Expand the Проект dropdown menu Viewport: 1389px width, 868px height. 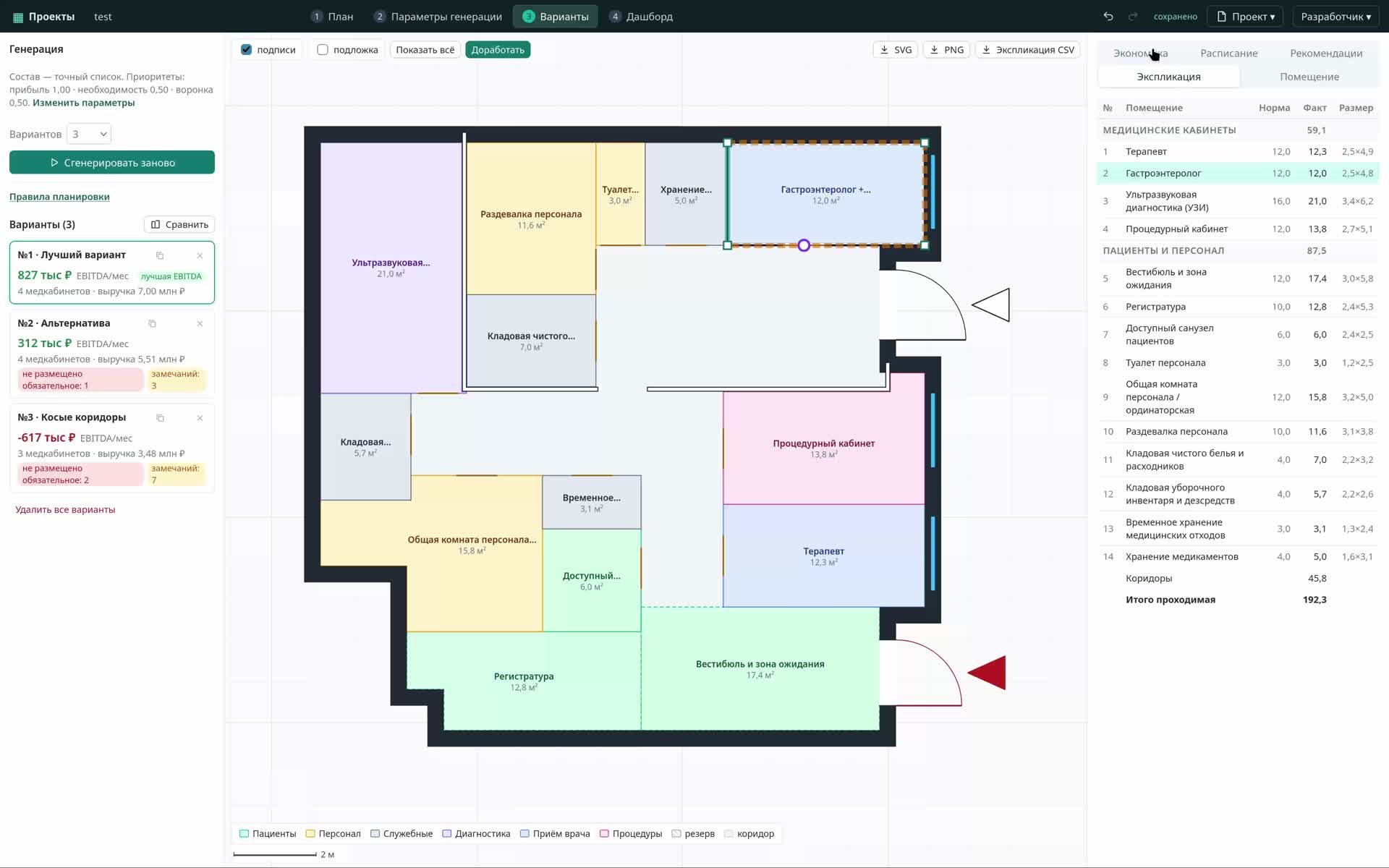tap(1244, 17)
